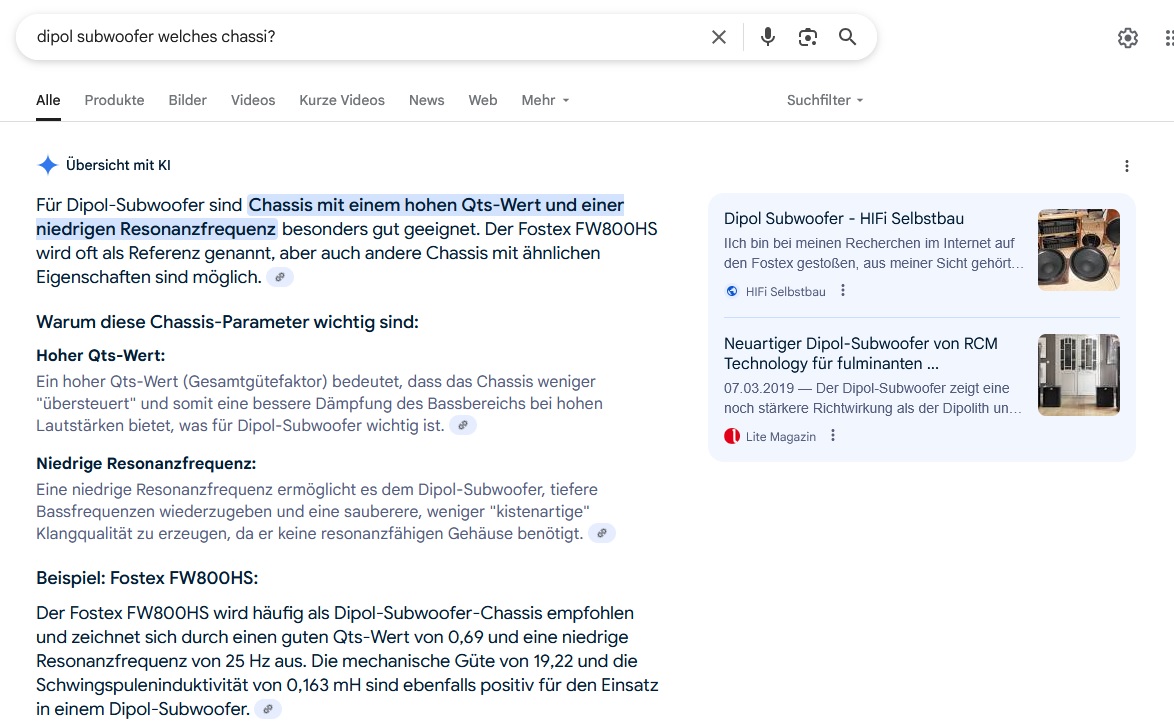Submit search with the magnifying glass icon
The height and width of the screenshot is (725, 1174).
coord(847,37)
